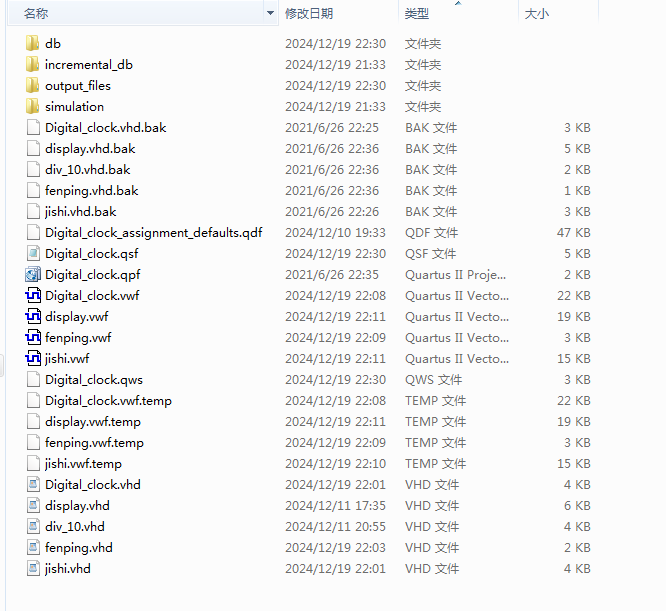Sort files by 类型 column header
The width and height of the screenshot is (666, 611).
(x=417, y=13)
